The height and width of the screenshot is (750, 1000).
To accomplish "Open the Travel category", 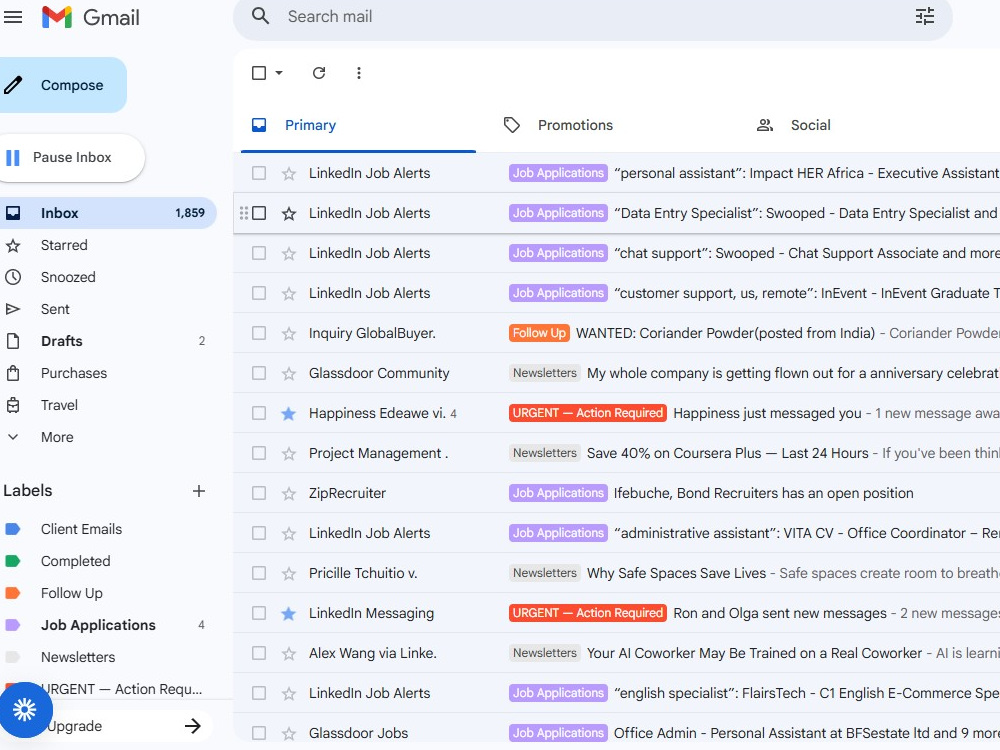I will pyautogui.click(x=59, y=405).
